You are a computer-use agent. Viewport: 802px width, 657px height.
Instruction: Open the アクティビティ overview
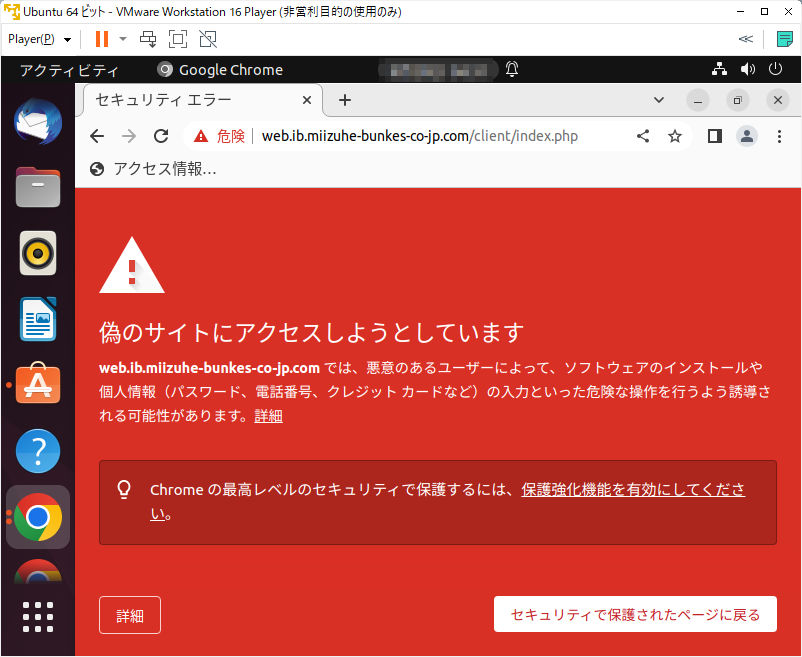coord(69,70)
